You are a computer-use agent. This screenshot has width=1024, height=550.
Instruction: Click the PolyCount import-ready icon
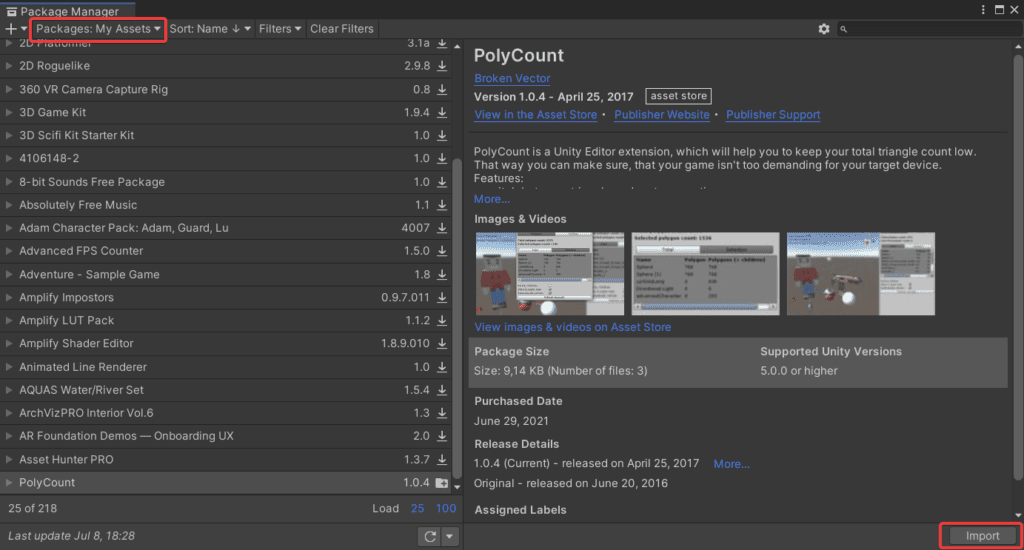pyautogui.click(x=442, y=483)
